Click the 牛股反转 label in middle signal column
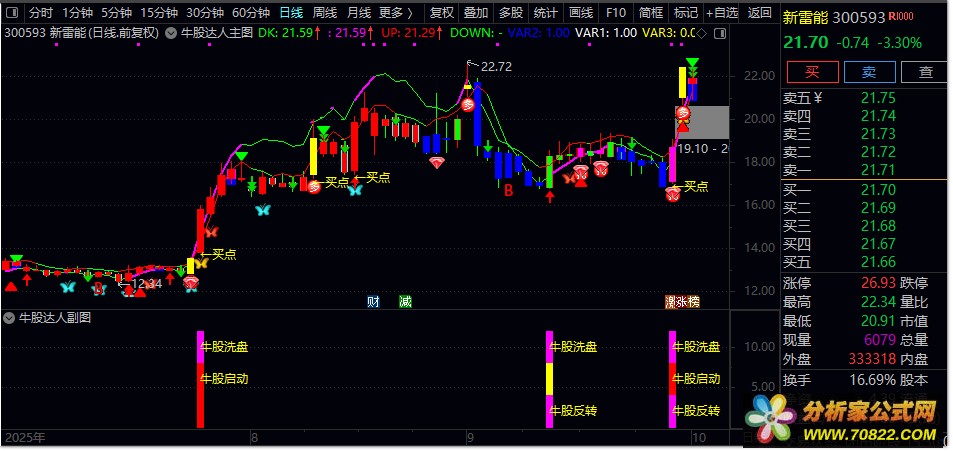Image resolution: width=953 pixels, height=451 pixels. [x=573, y=411]
